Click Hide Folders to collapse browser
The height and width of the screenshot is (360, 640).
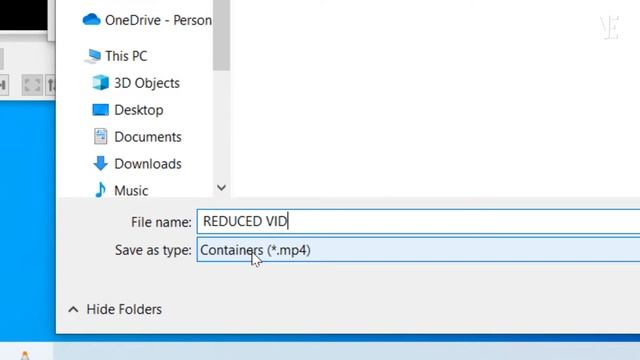(124, 309)
